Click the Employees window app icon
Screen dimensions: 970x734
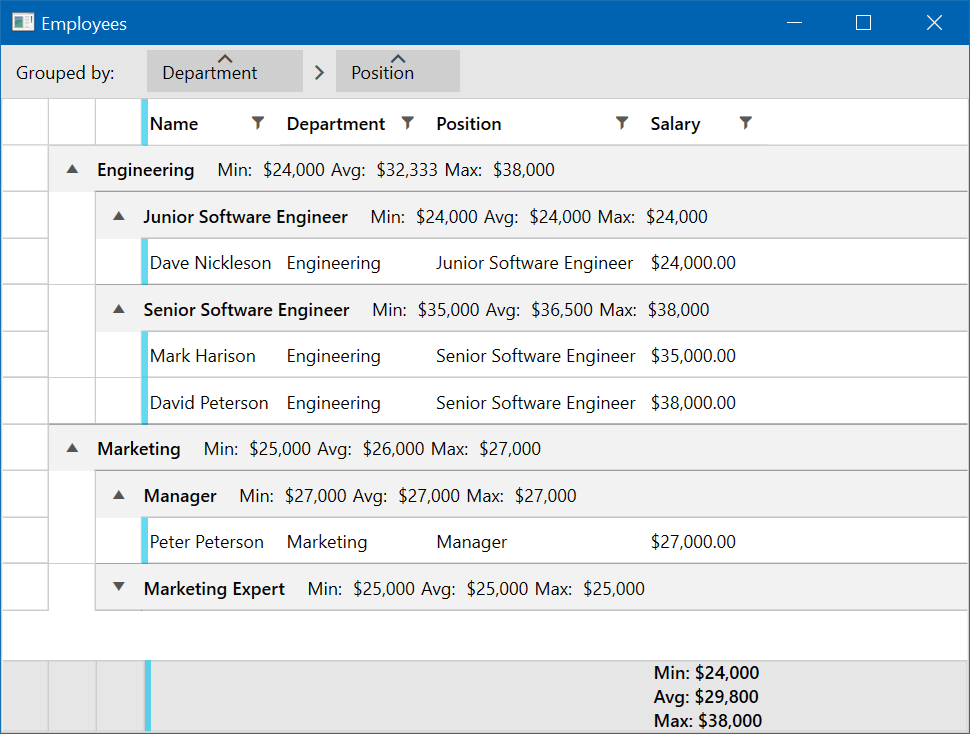pyautogui.click(x=24, y=23)
